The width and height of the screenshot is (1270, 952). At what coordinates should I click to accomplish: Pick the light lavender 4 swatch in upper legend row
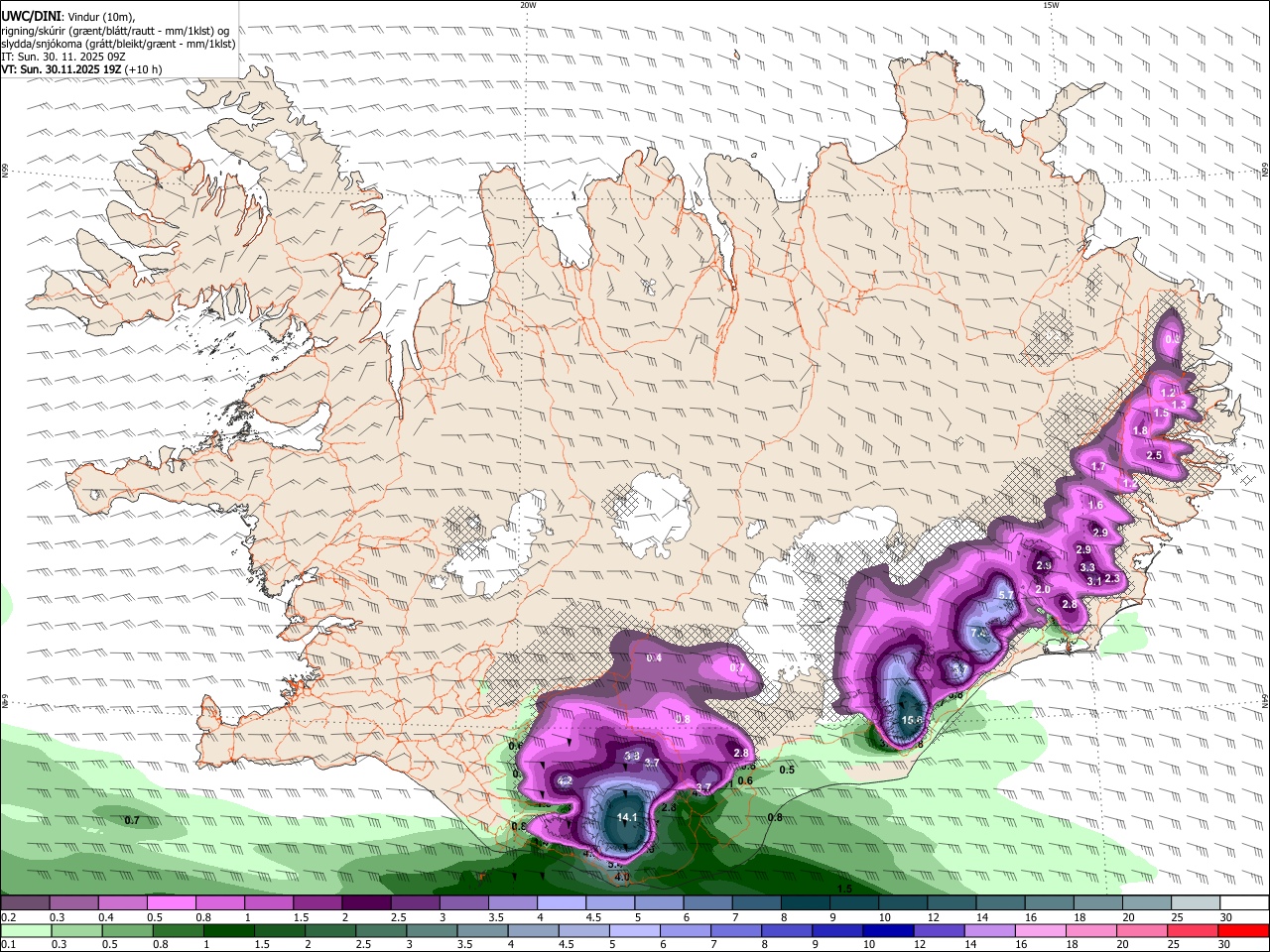click(x=560, y=903)
